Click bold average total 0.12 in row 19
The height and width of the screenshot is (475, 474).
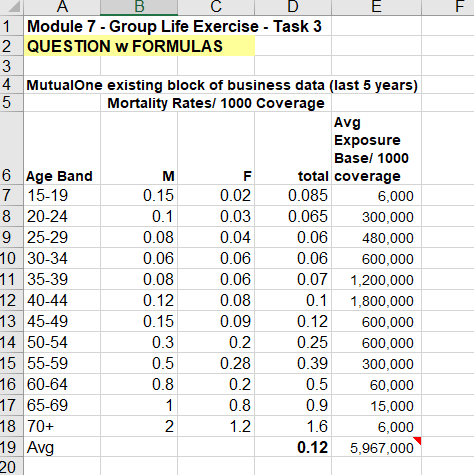[293, 447]
